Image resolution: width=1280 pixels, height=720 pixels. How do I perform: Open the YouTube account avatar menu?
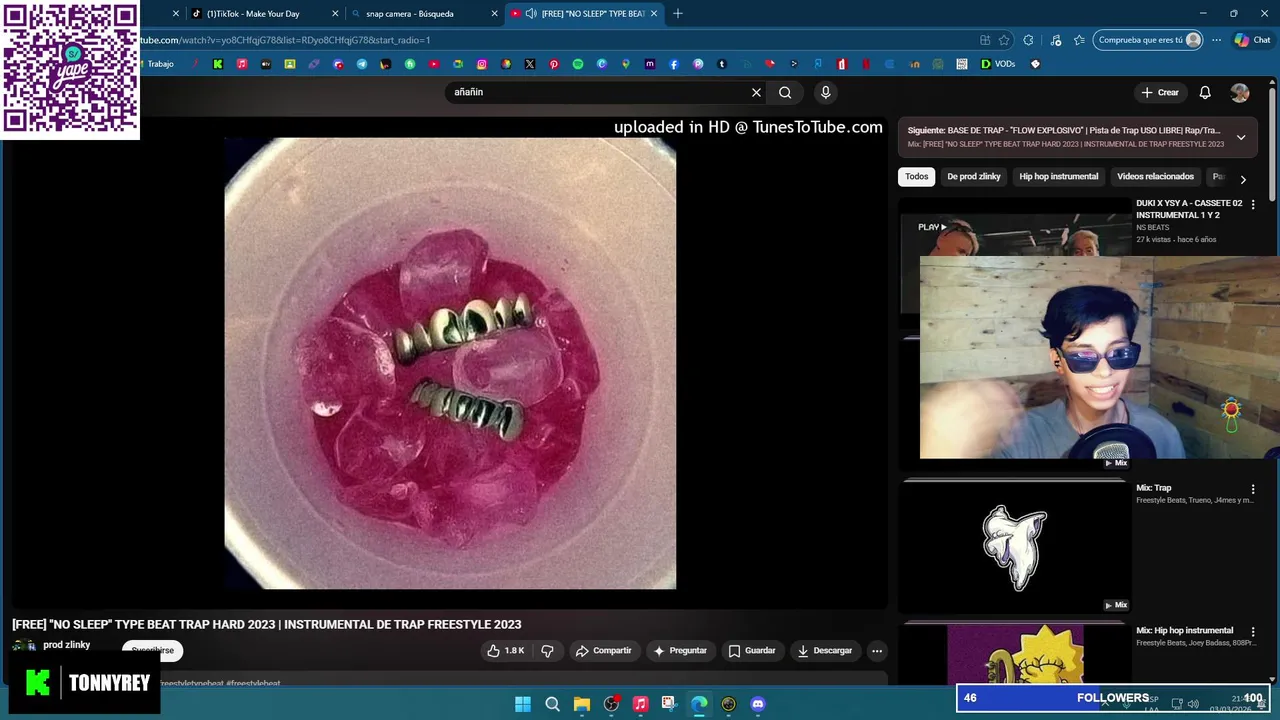click(x=1240, y=92)
